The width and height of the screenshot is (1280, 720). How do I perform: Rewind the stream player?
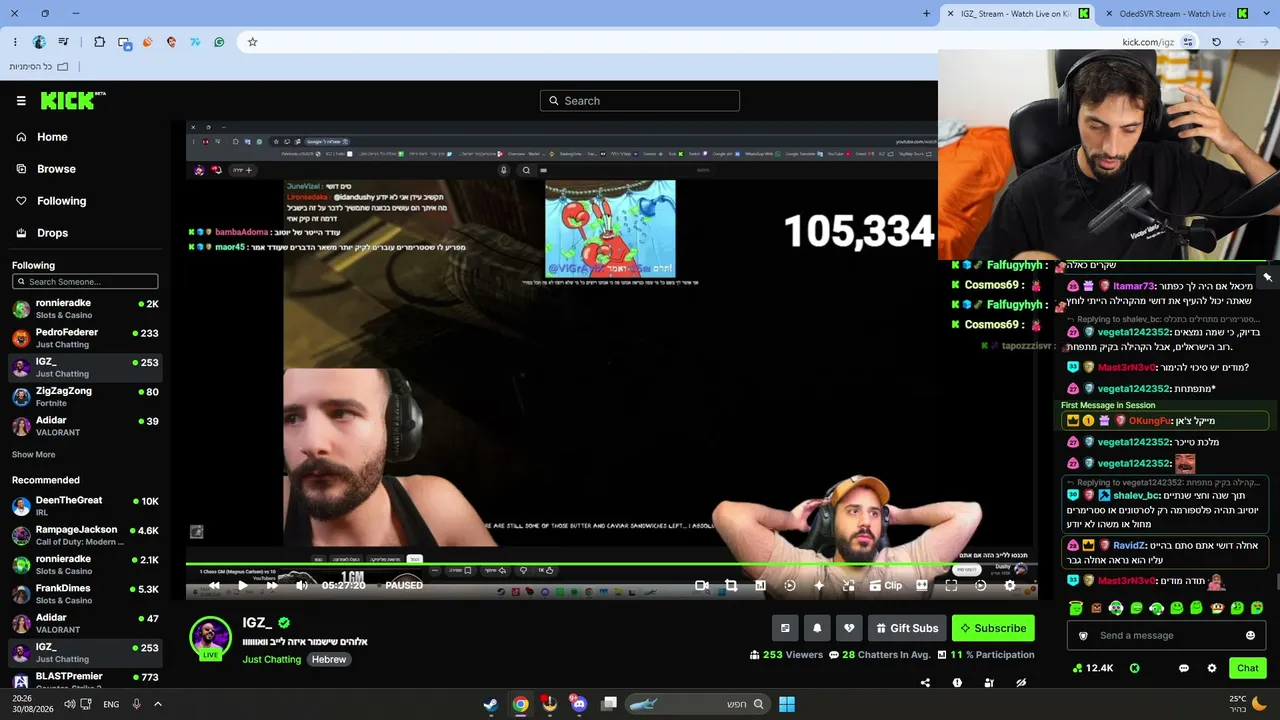[214, 586]
